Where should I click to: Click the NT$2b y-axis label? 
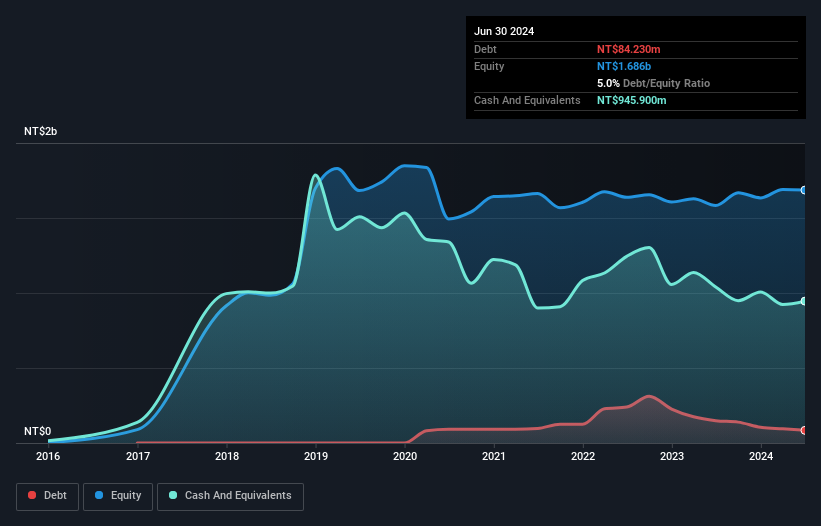40,131
